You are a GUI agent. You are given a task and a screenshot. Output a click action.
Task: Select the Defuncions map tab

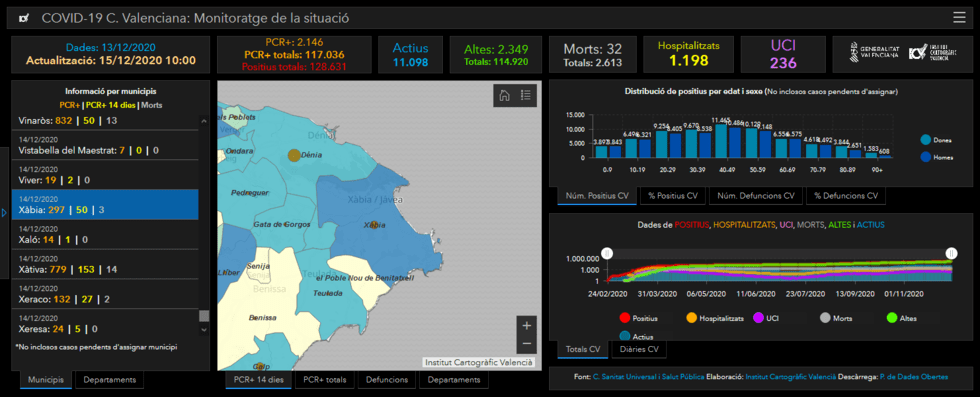pyautogui.click(x=387, y=379)
